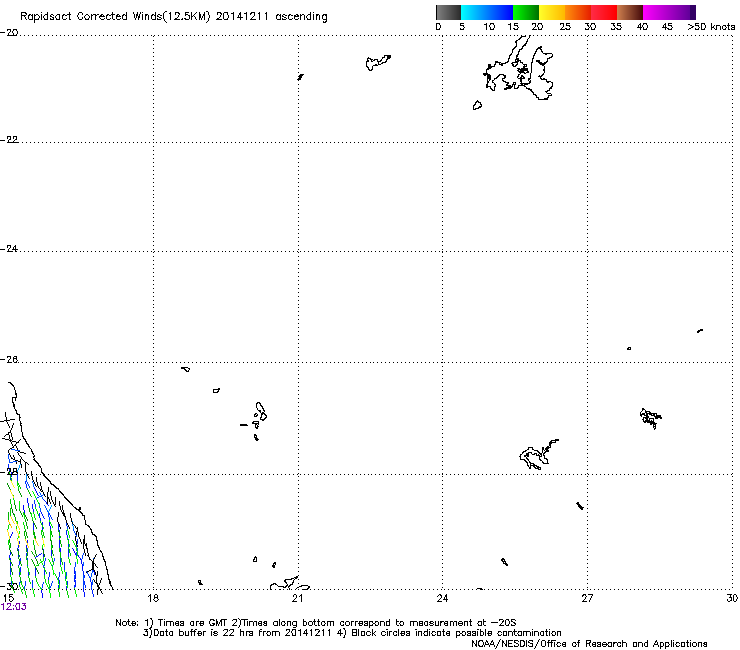Click the '18' longitude axis label
Viewport: 740px width, 650px height.
pos(153,598)
